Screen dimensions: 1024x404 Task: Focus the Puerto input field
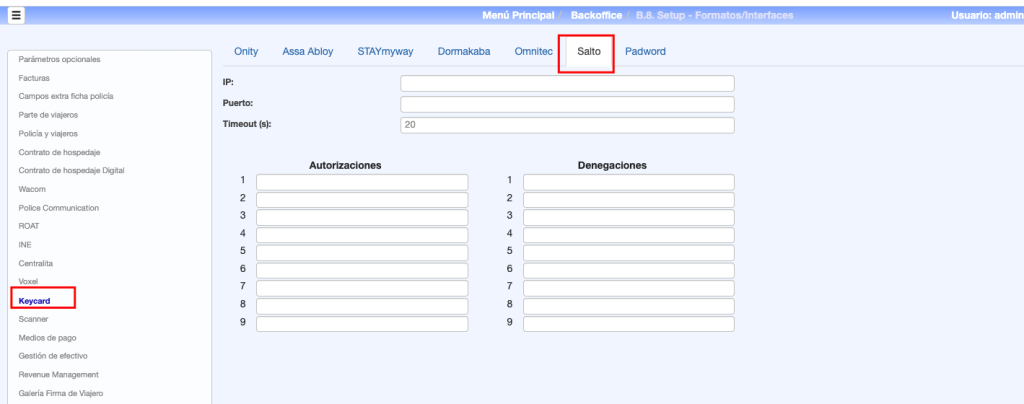pos(567,104)
